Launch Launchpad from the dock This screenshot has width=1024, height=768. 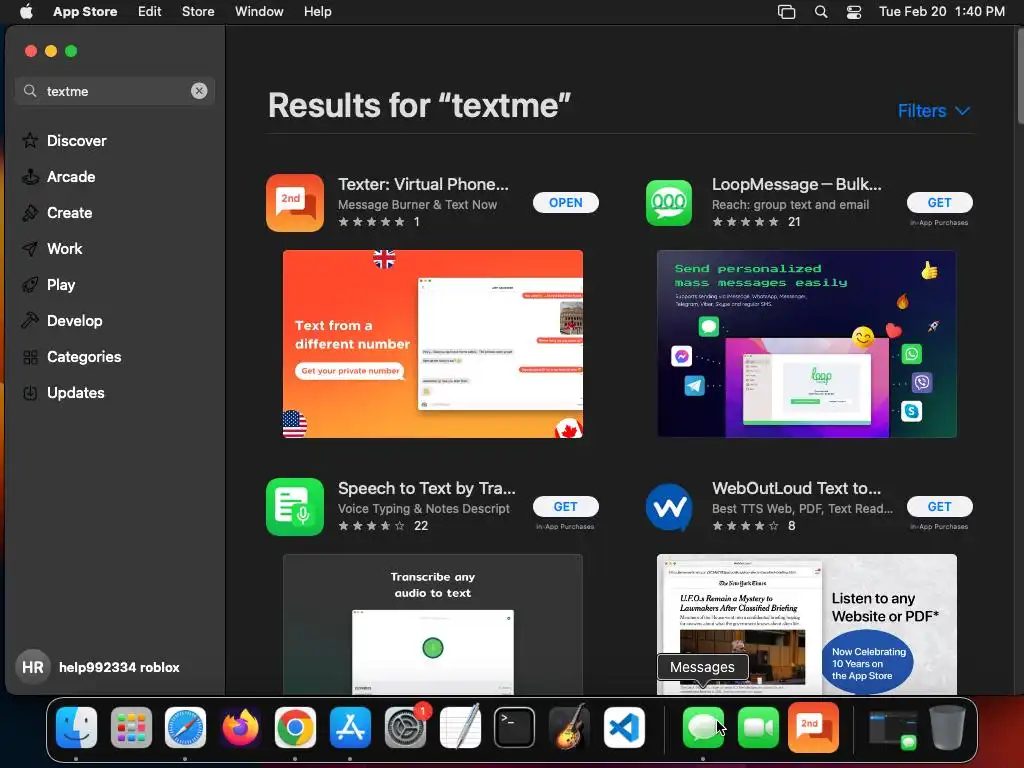point(131,728)
